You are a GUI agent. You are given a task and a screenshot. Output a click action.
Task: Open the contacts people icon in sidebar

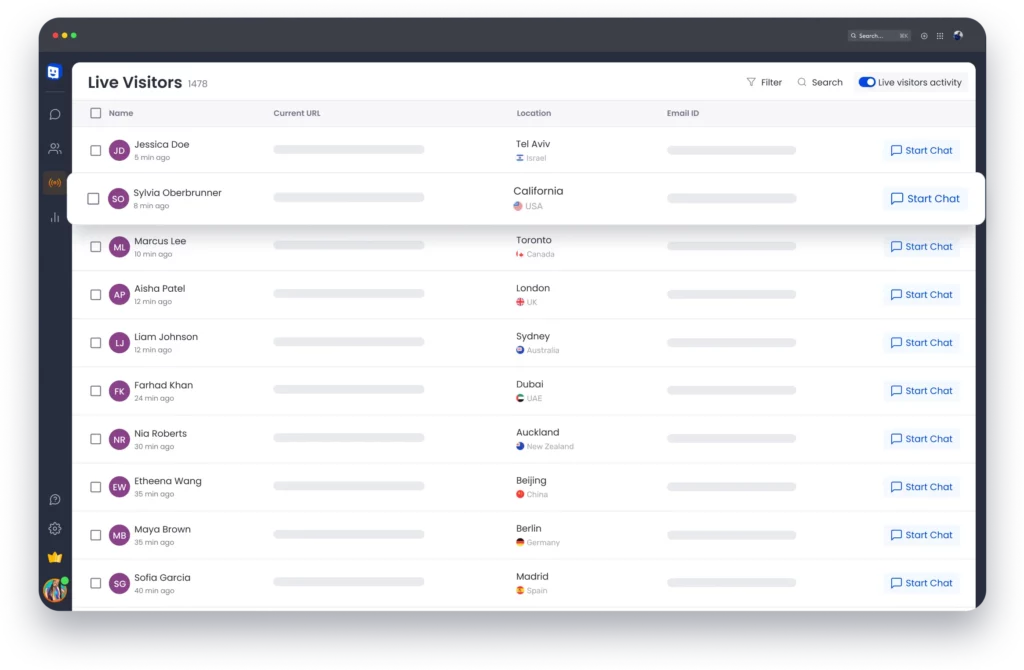55,149
